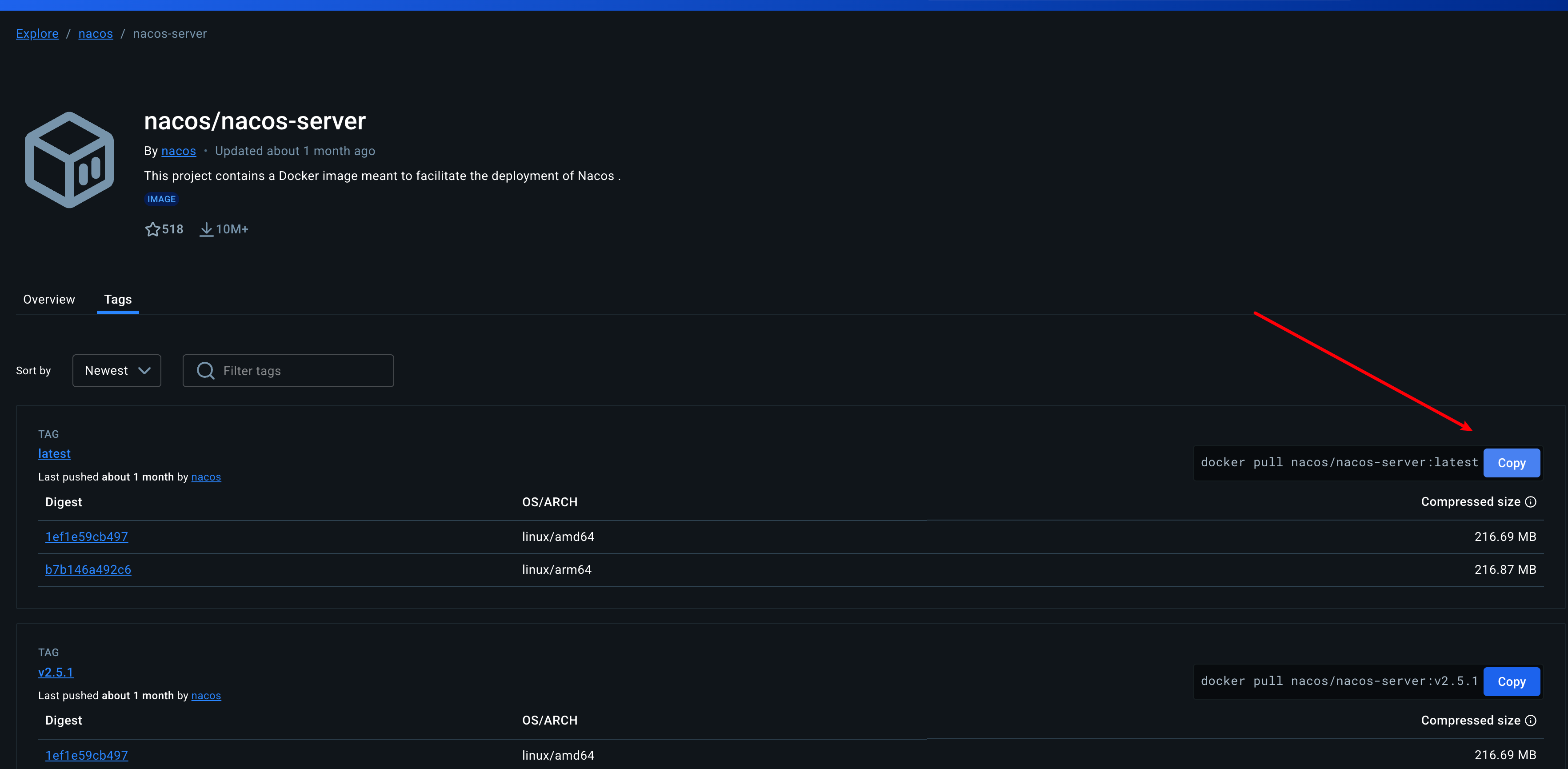Open the Newest sort dropdown
Screen dimensions: 1568x769
[116, 371]
